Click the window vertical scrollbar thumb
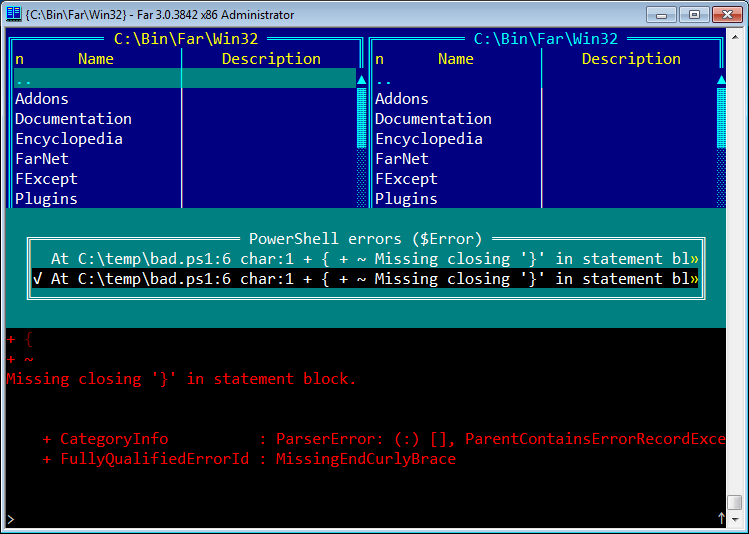749x534 pixels. [x=735, y=502]
